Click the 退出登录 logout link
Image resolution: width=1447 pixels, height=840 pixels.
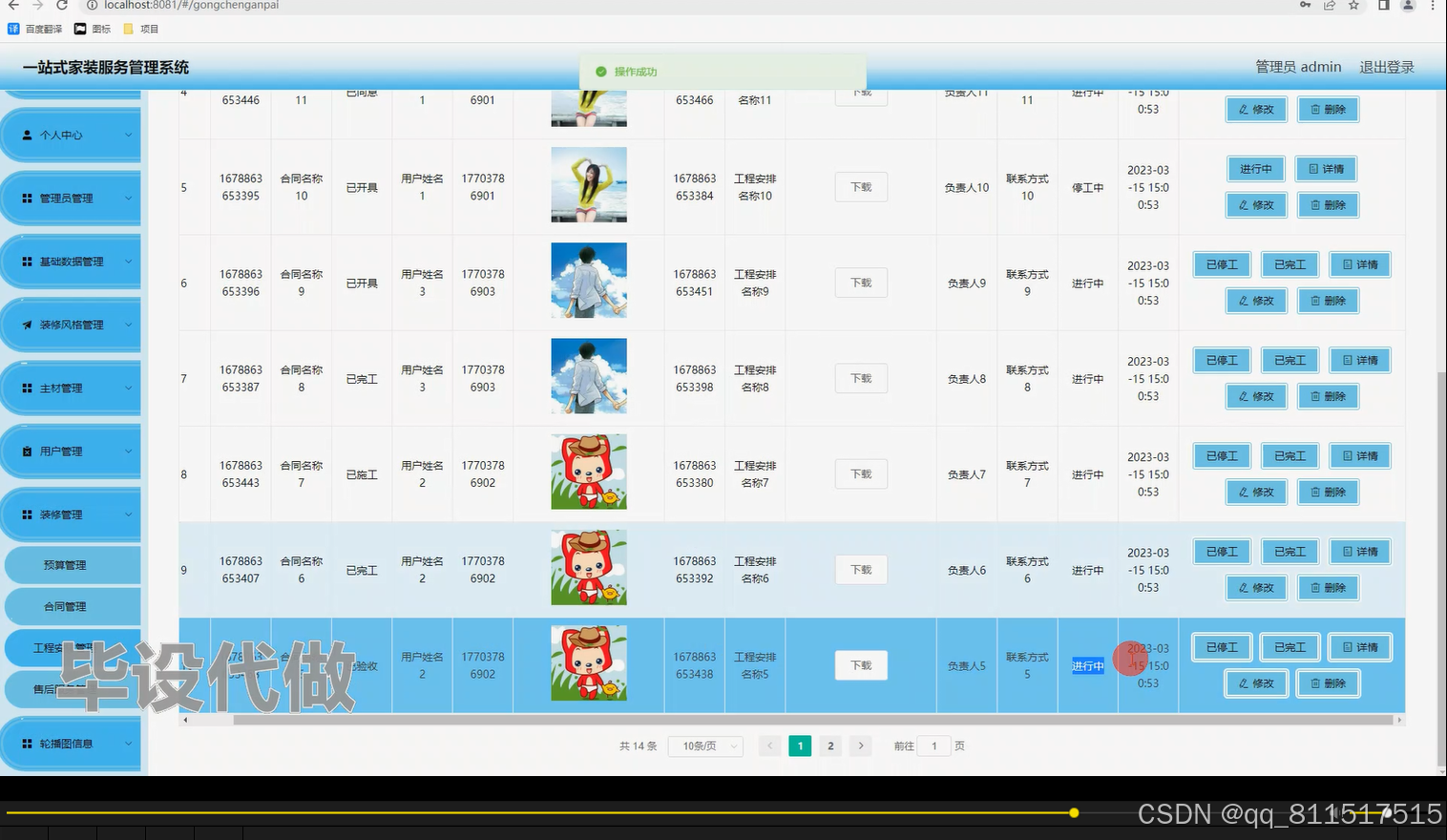tap(1387, 67)
